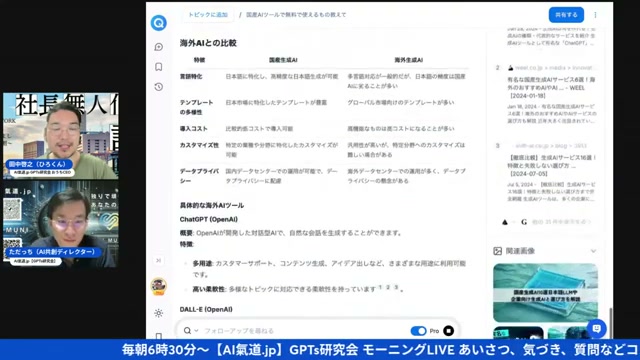
Task: Open source 2 有名な国産生成AIサービス6選
Action: 551,88
